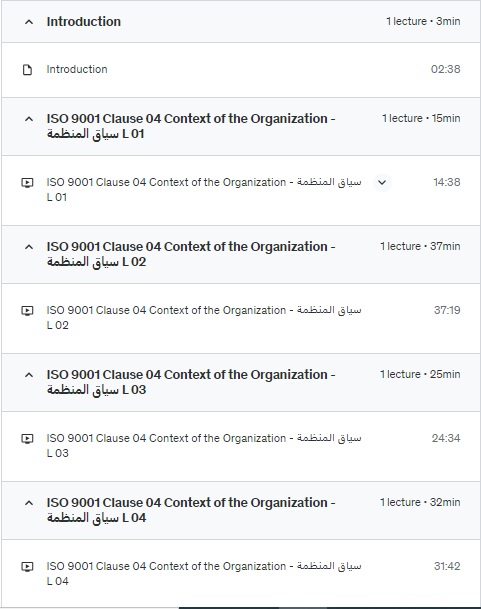Viewport: 481px width, 609px height.
Task: Open the Introduction lecture link
Action: tap(77, 69)
